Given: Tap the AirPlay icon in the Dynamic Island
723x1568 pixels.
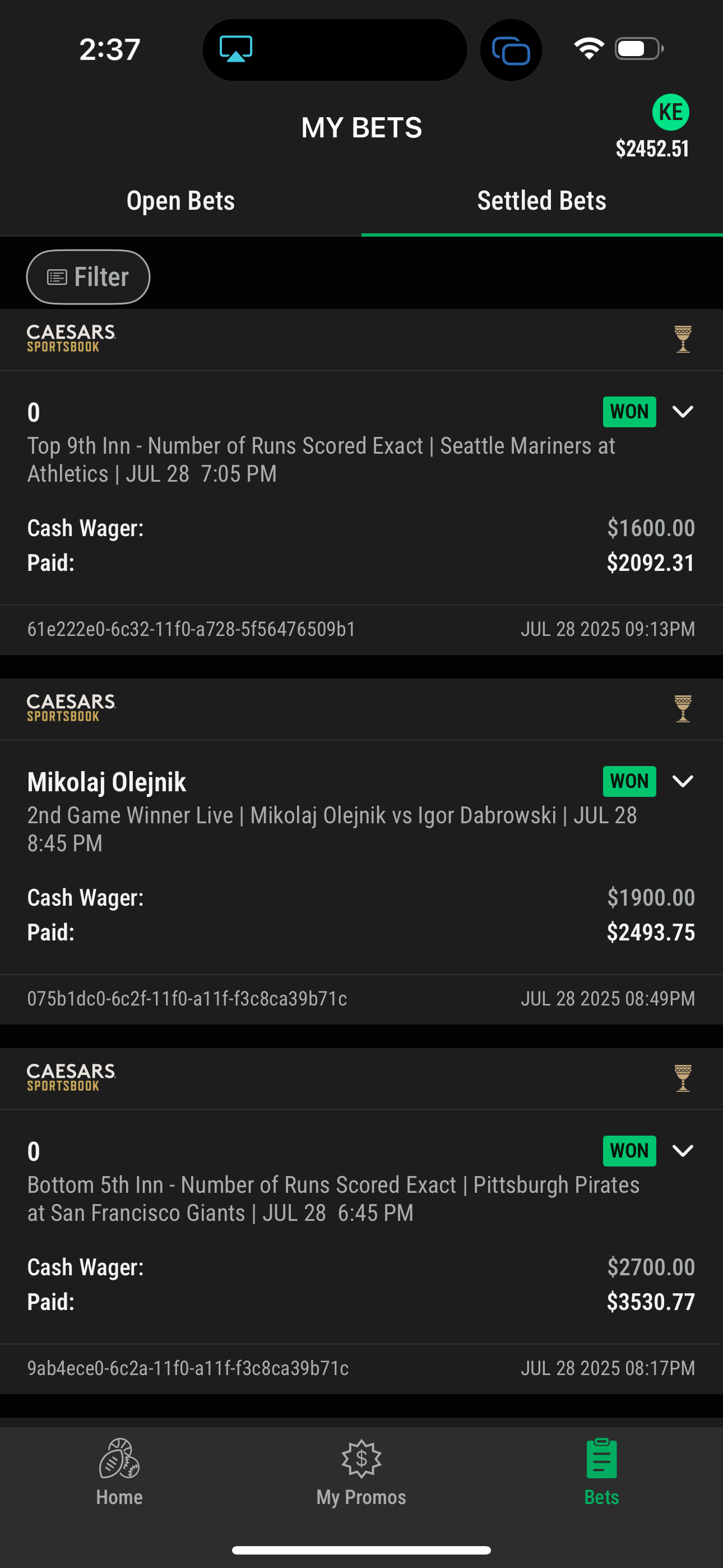Looking at the screenshot, I should [236, 49].
